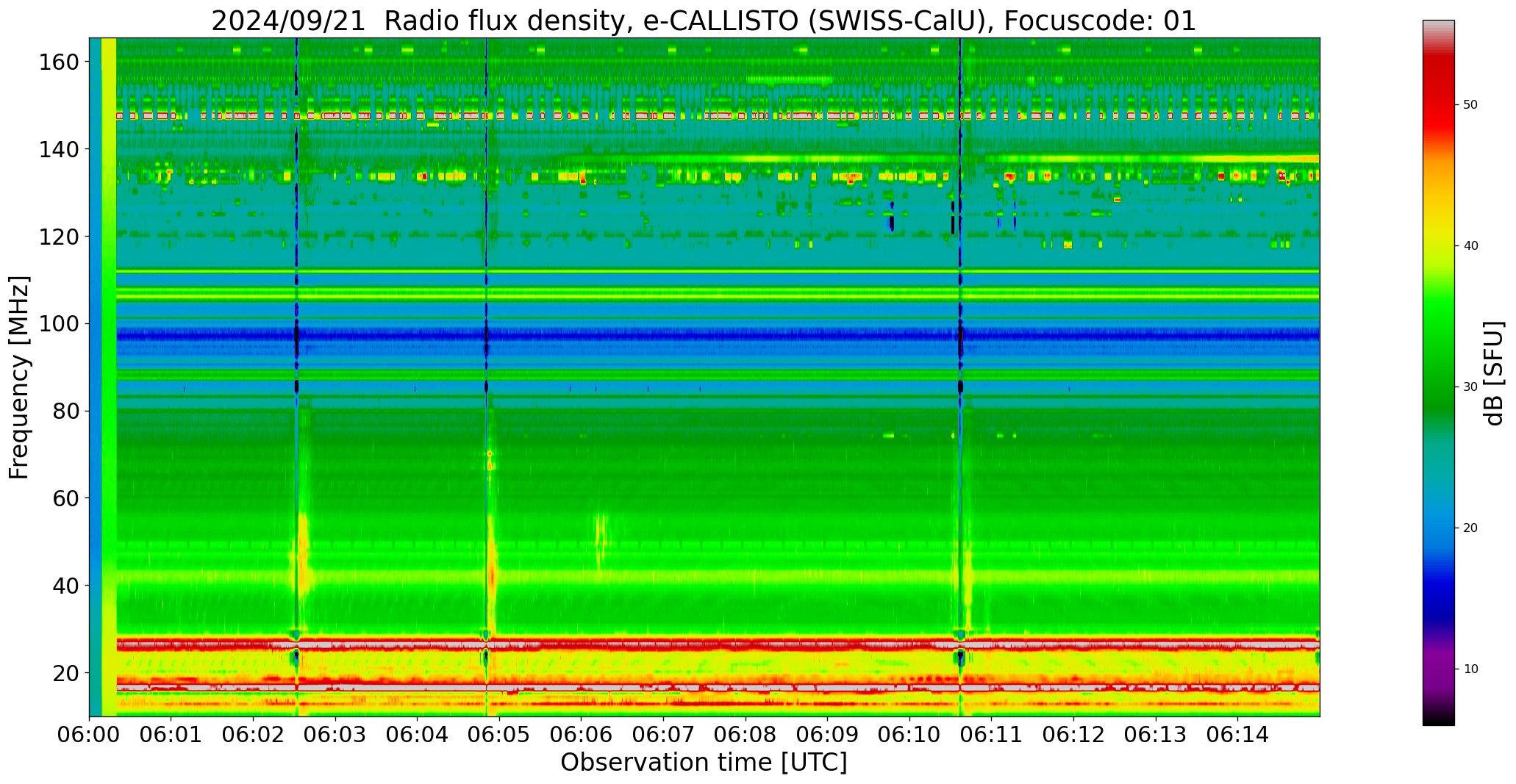Click the 60 frequency tick label

(x=65, y=498)
